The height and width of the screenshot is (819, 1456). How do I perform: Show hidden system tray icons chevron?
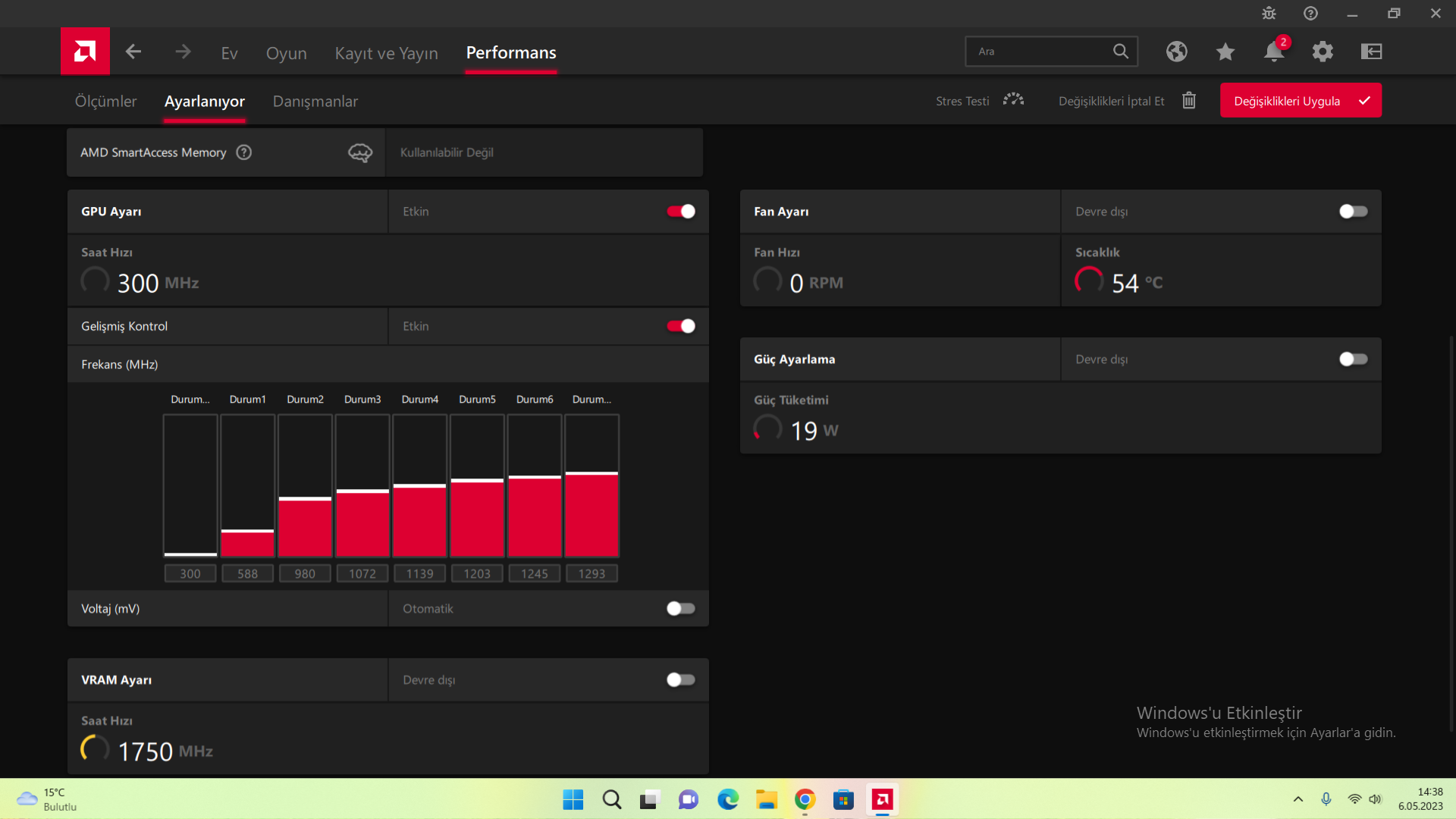1298,799
